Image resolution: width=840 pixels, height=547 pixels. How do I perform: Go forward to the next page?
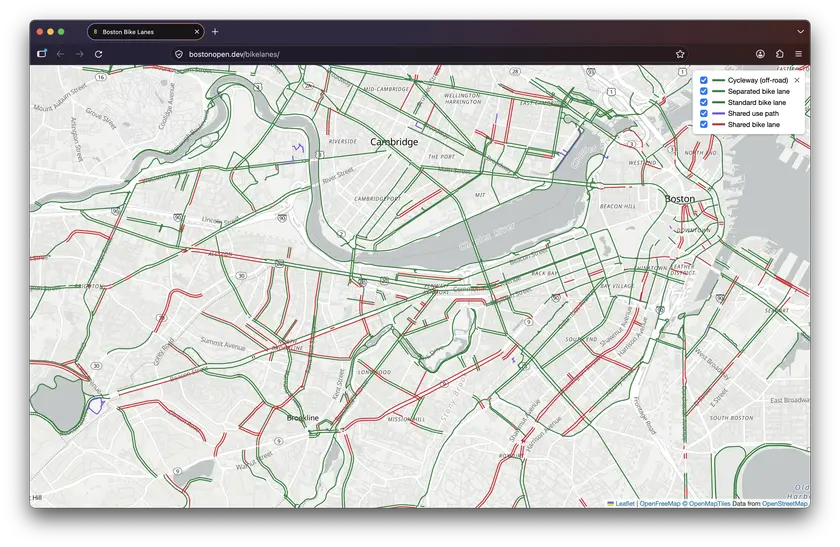(79, 54)
